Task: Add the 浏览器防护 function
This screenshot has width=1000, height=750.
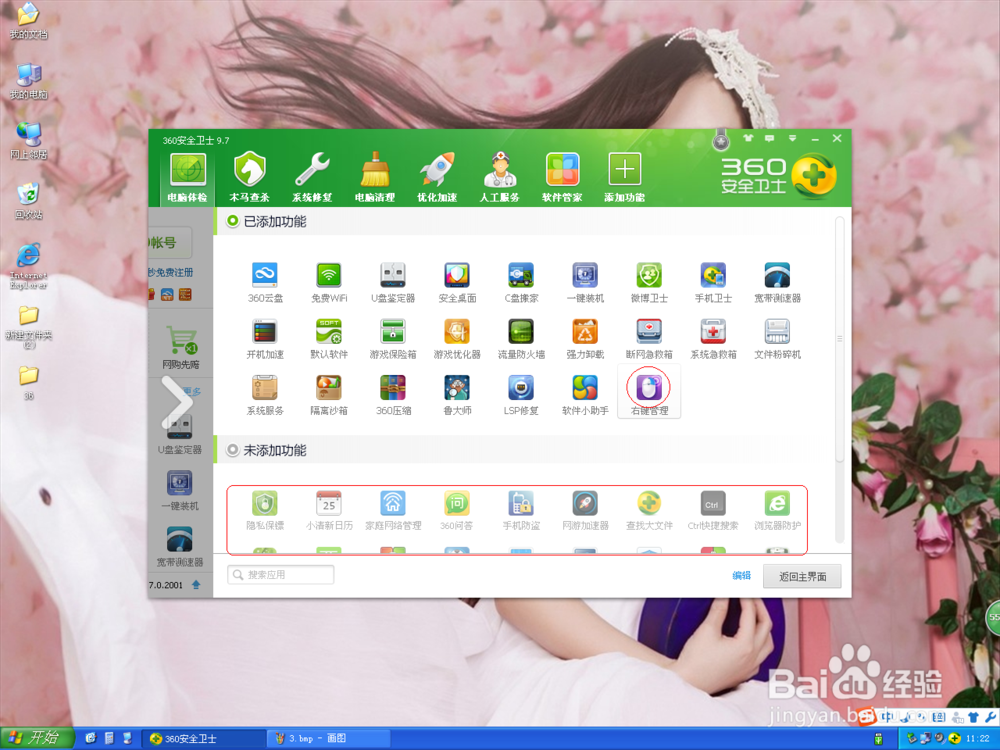Action: click(x=777, y=510)
